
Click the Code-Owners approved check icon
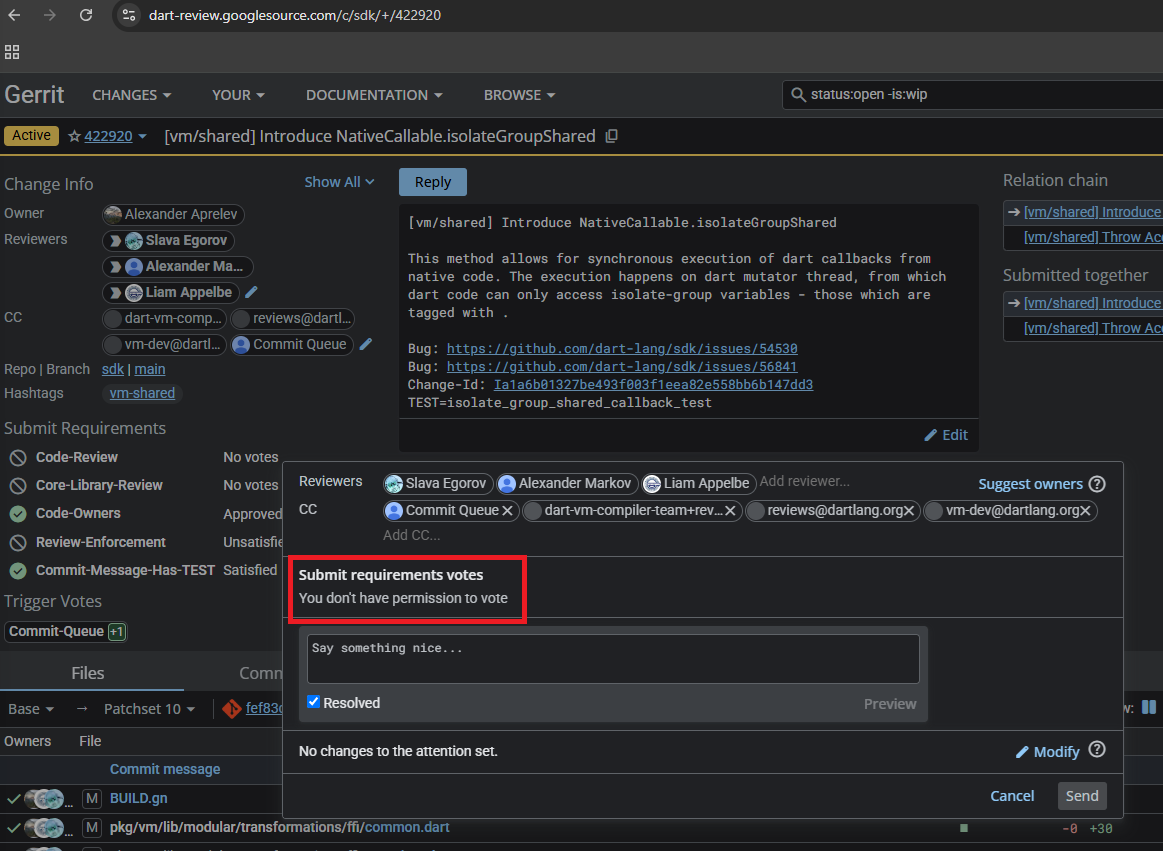(x=18, y=513)
